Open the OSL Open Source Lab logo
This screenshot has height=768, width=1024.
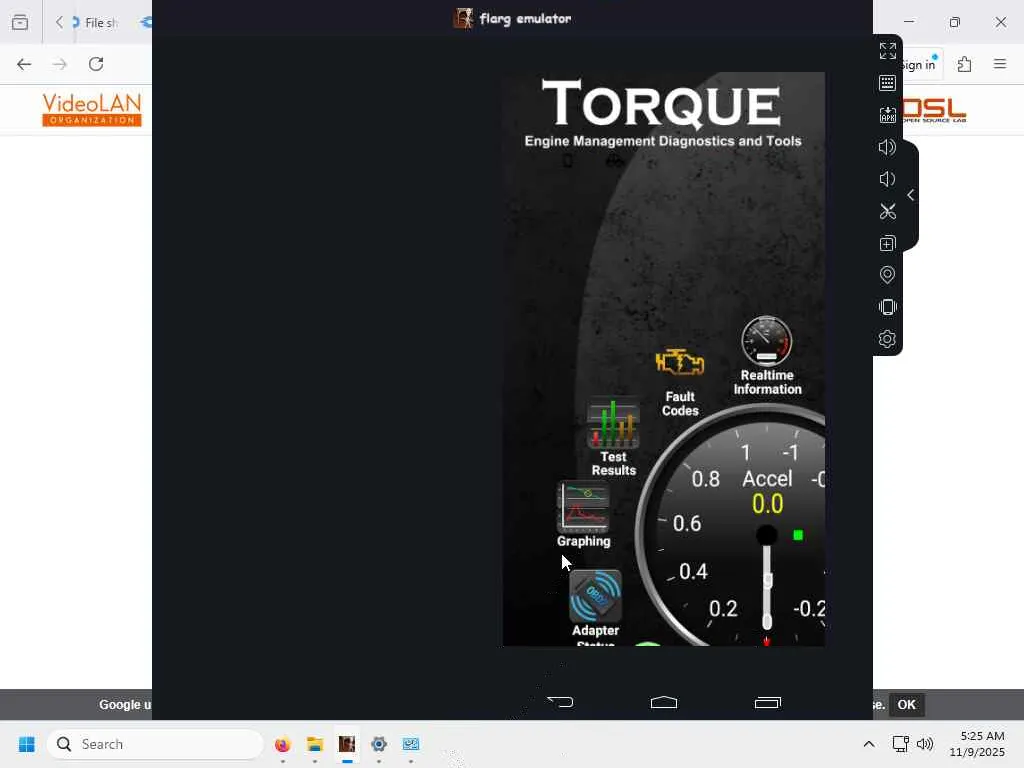click(935, 110)
